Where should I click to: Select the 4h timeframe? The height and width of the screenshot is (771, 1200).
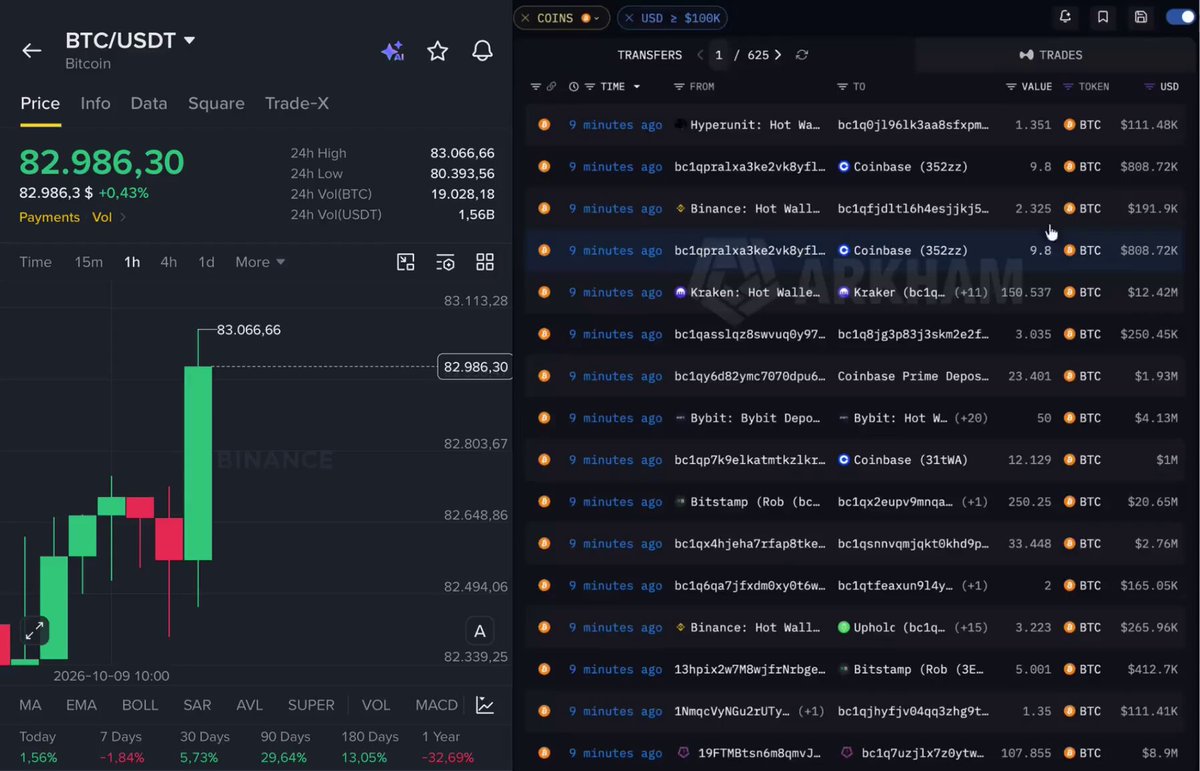point(169,262)
